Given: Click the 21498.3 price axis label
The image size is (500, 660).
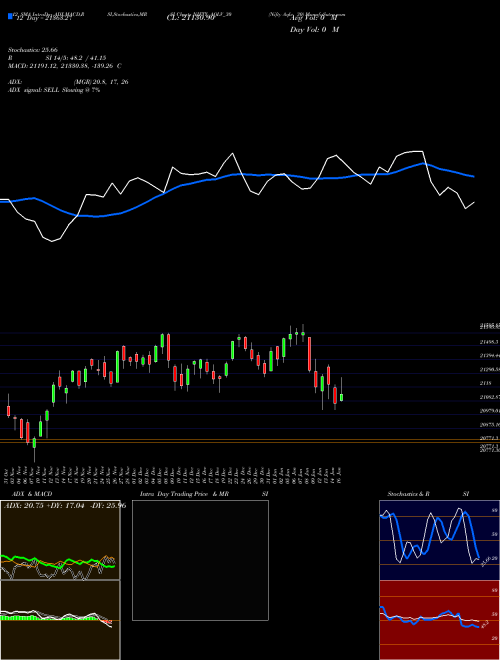Looking at the screenshot, I should click(489, 343).
